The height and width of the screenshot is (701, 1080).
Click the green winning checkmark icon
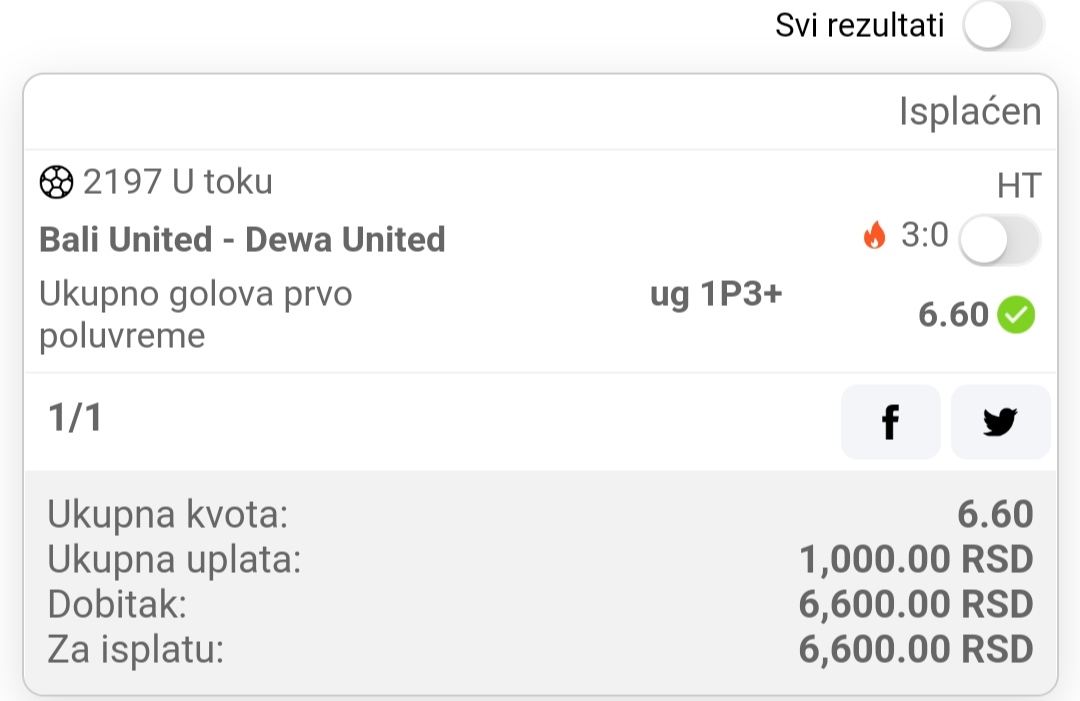point(1018,315)
